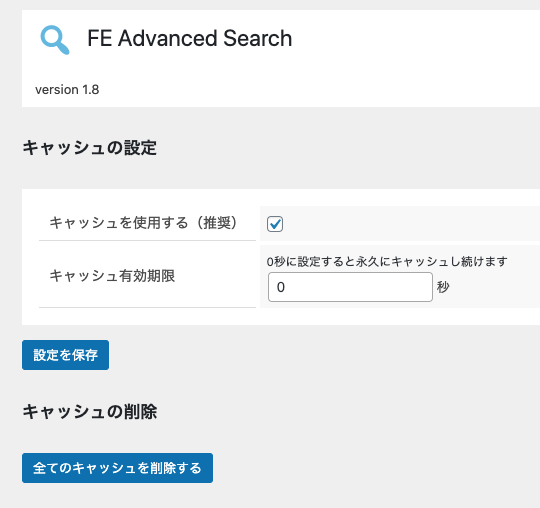Click the キャッシュを使用する（推奨） label
This screenshot has width=540, height=508.
(x=143, y=222)
